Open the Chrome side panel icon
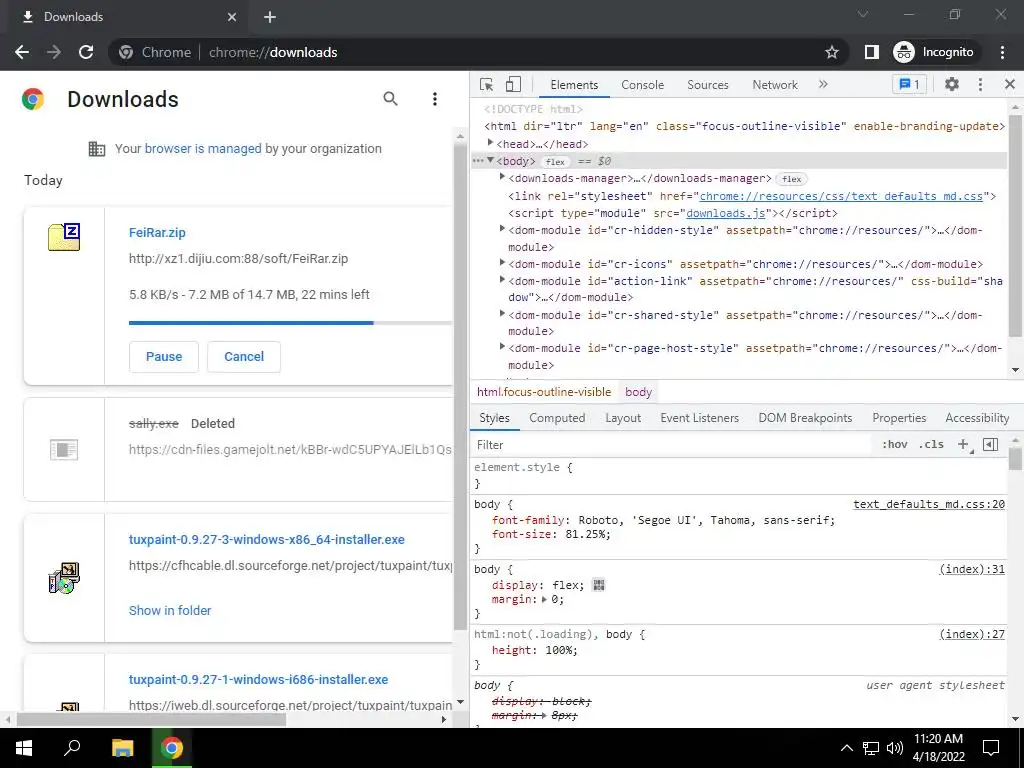The width and height of the screenshot is (1024, 768). (871, 52)
